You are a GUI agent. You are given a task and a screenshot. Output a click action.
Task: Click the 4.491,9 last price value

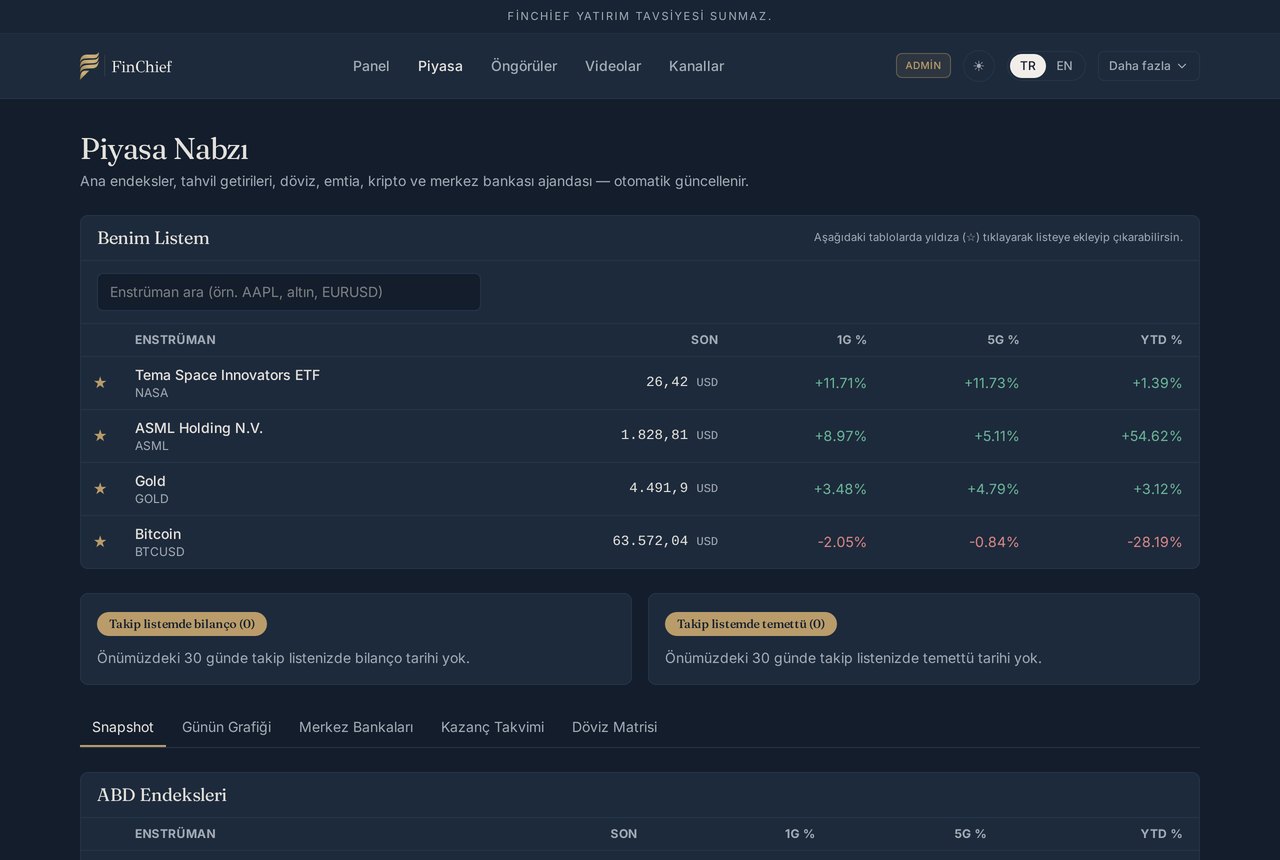[658, 488]
